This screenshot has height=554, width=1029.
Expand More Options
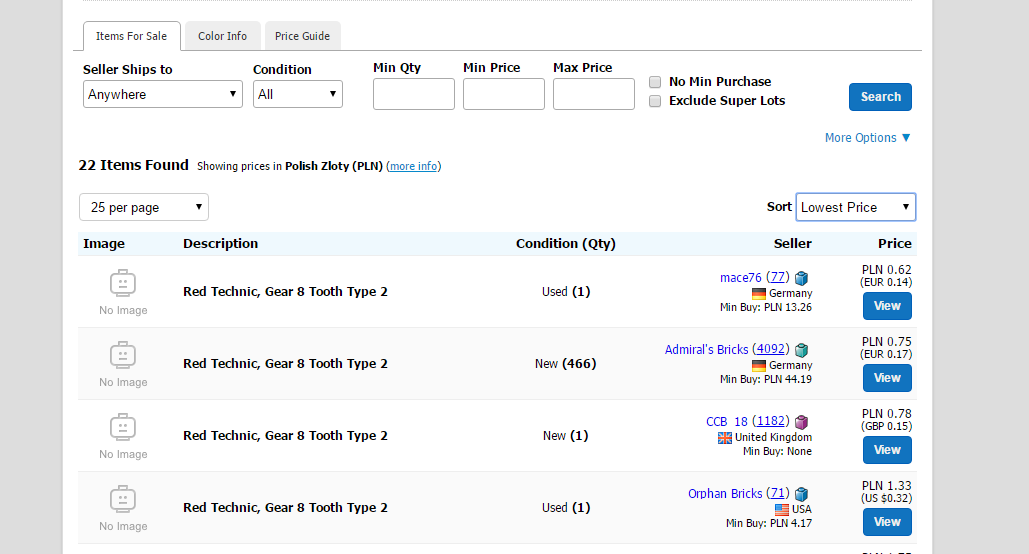tap(868, 138)
